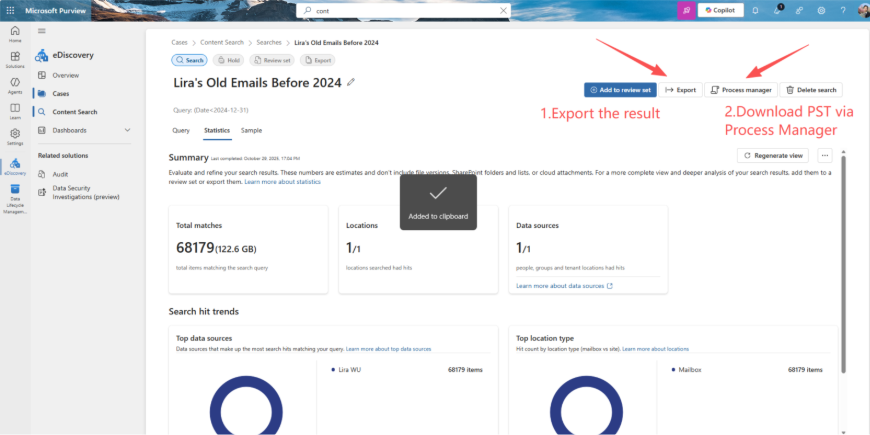Viewport: 870px width, 435px height.
Task: Select the Hold pill
Action: pyautogui.click(x=228, y=60)
